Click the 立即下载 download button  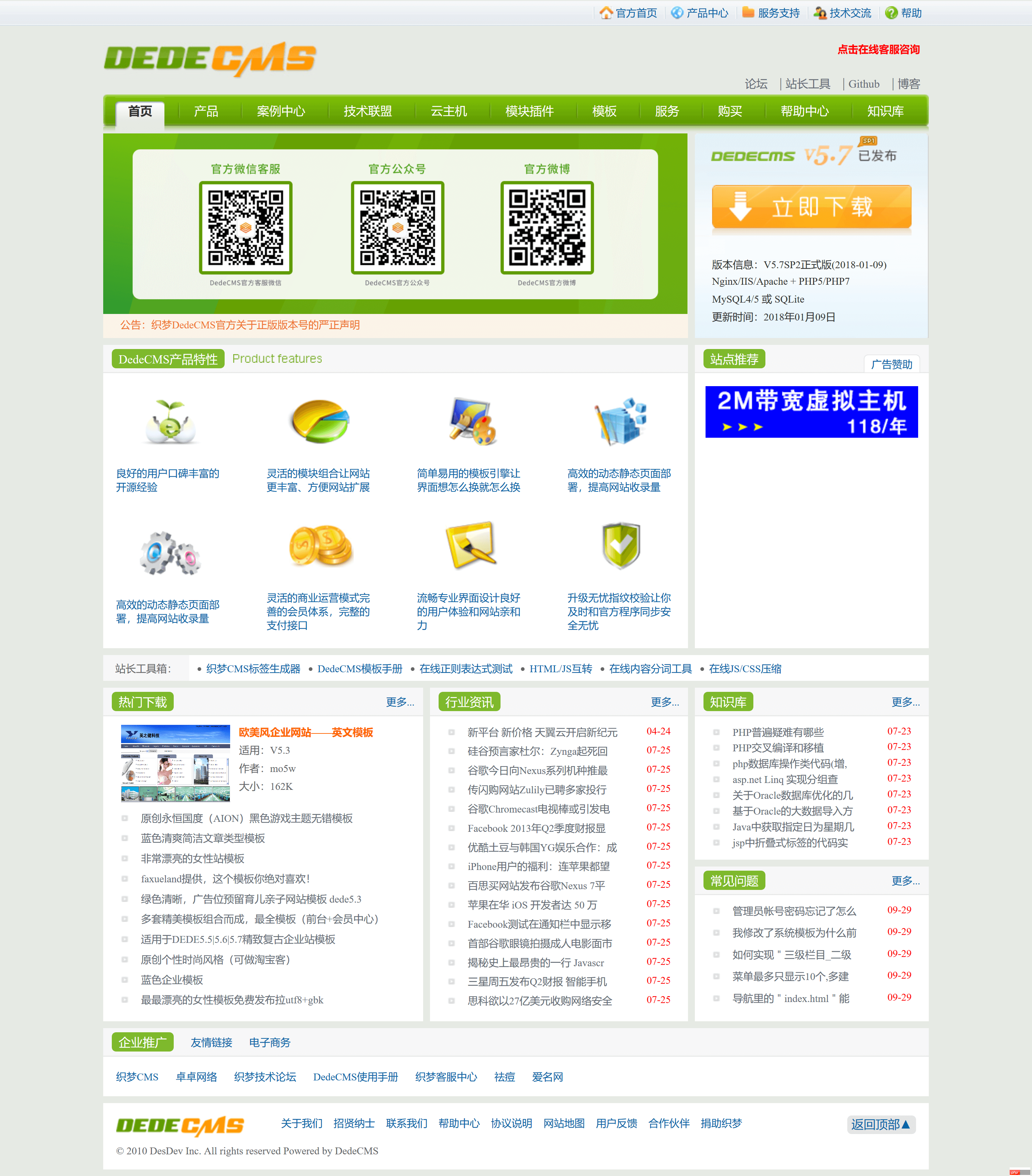click(x=811, y=207)
